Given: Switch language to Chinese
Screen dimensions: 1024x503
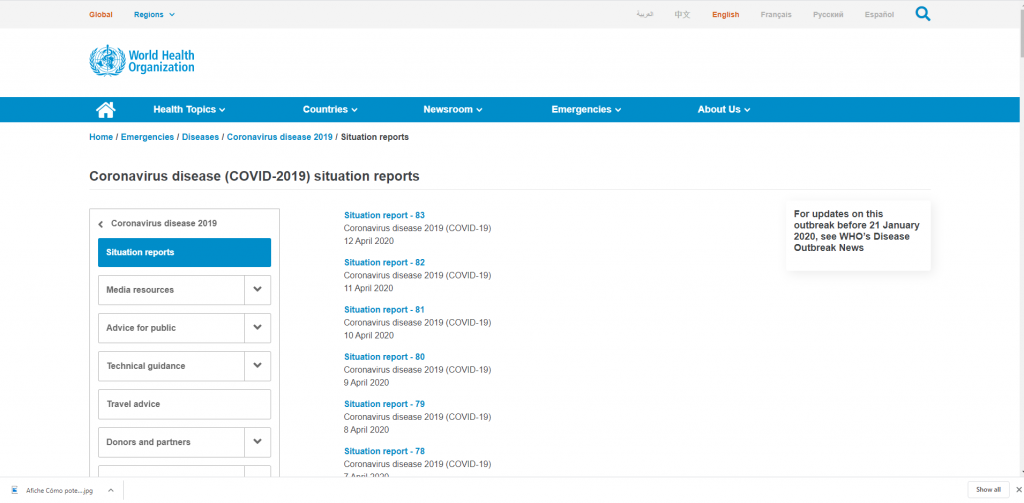Looking at the screenshot, I should pos(682,14).
